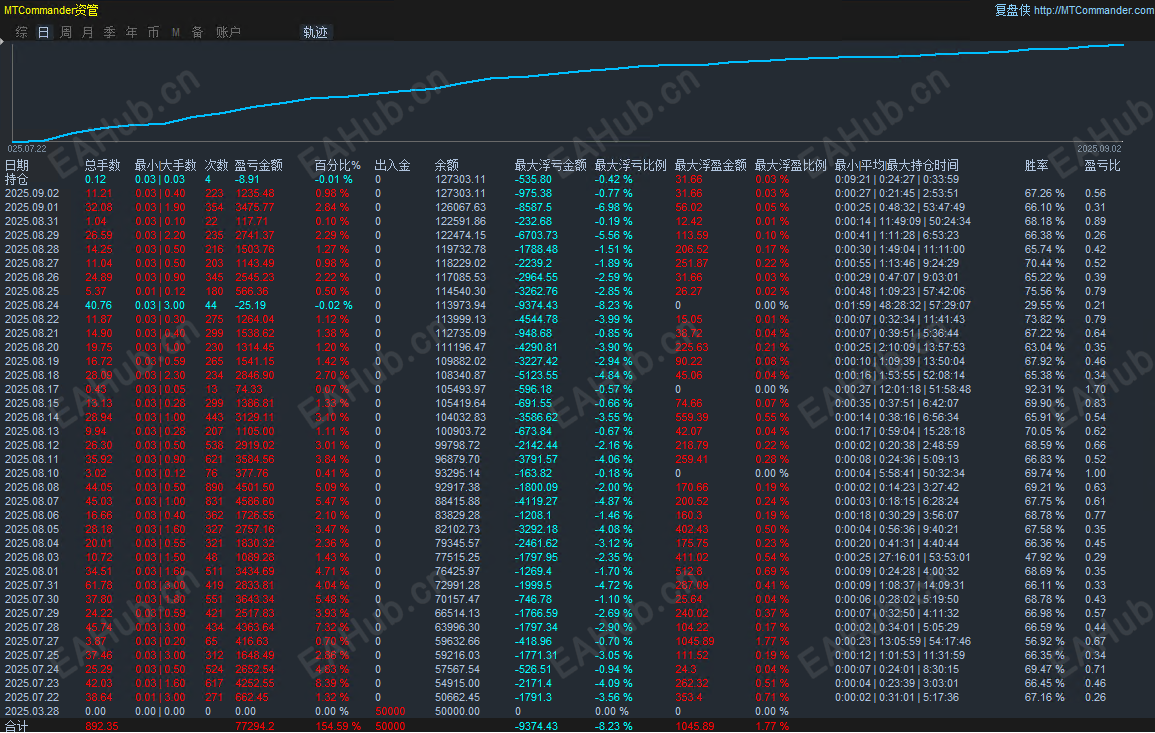The height and width of the screenshot is (733, 1155).
Task: Select the 2025.07.22 row date
Action: 32,698
